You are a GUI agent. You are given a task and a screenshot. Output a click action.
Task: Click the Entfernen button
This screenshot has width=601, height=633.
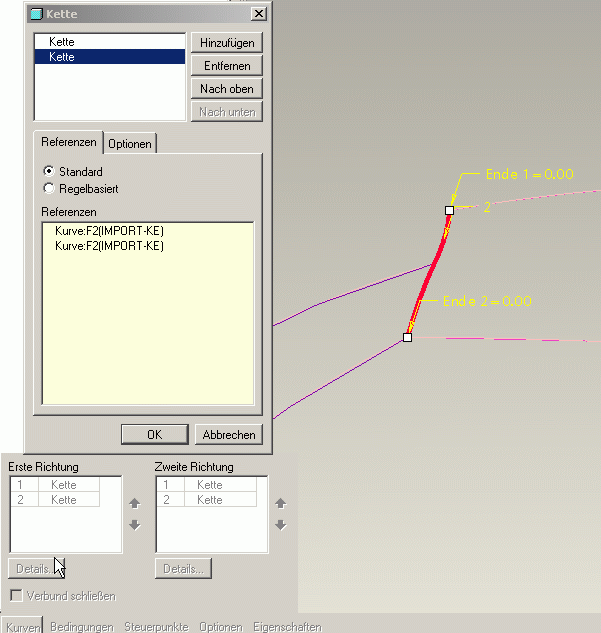tap(227, 66)
